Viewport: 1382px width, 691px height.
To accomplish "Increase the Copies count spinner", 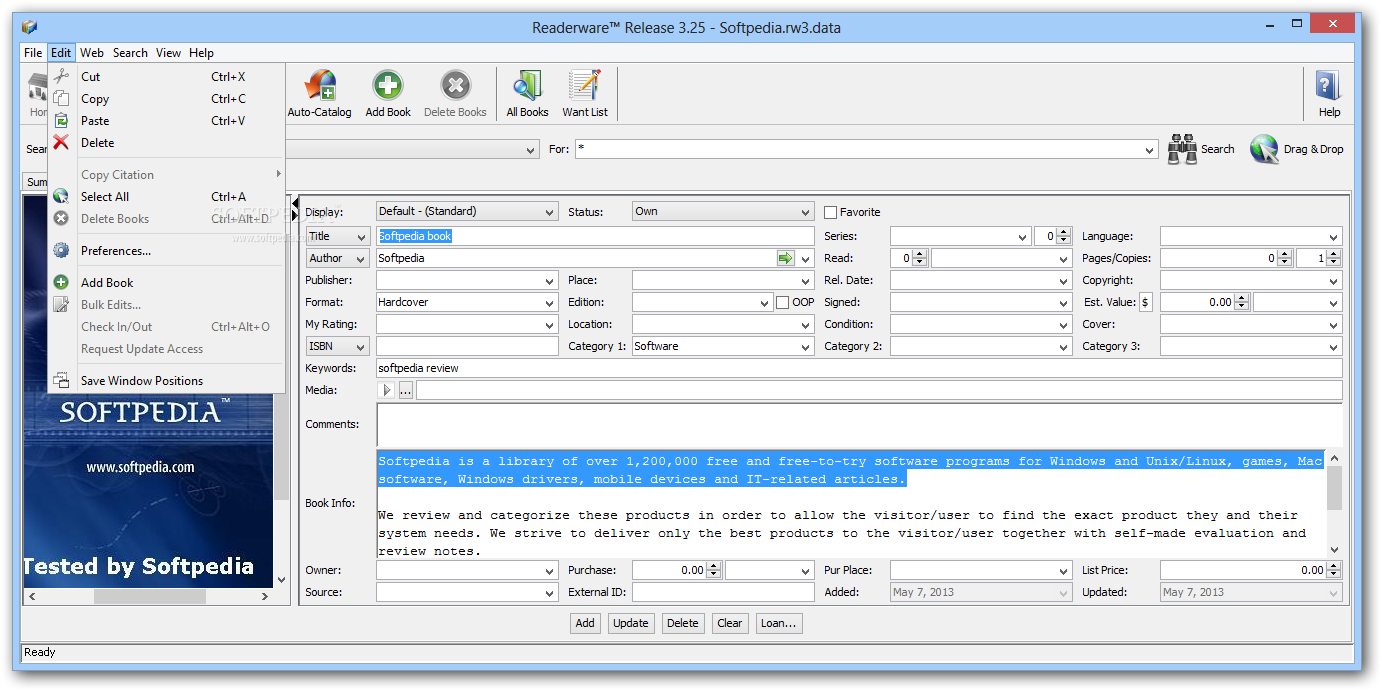I will 1334,254.
